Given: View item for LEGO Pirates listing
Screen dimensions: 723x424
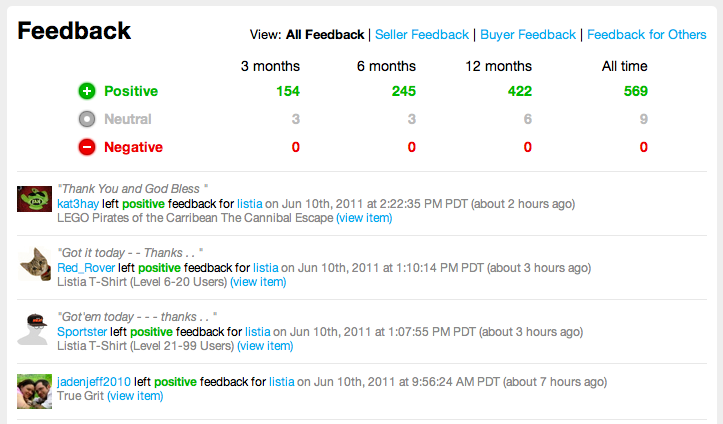Looking at the screenshot, I should coord(364,218).
